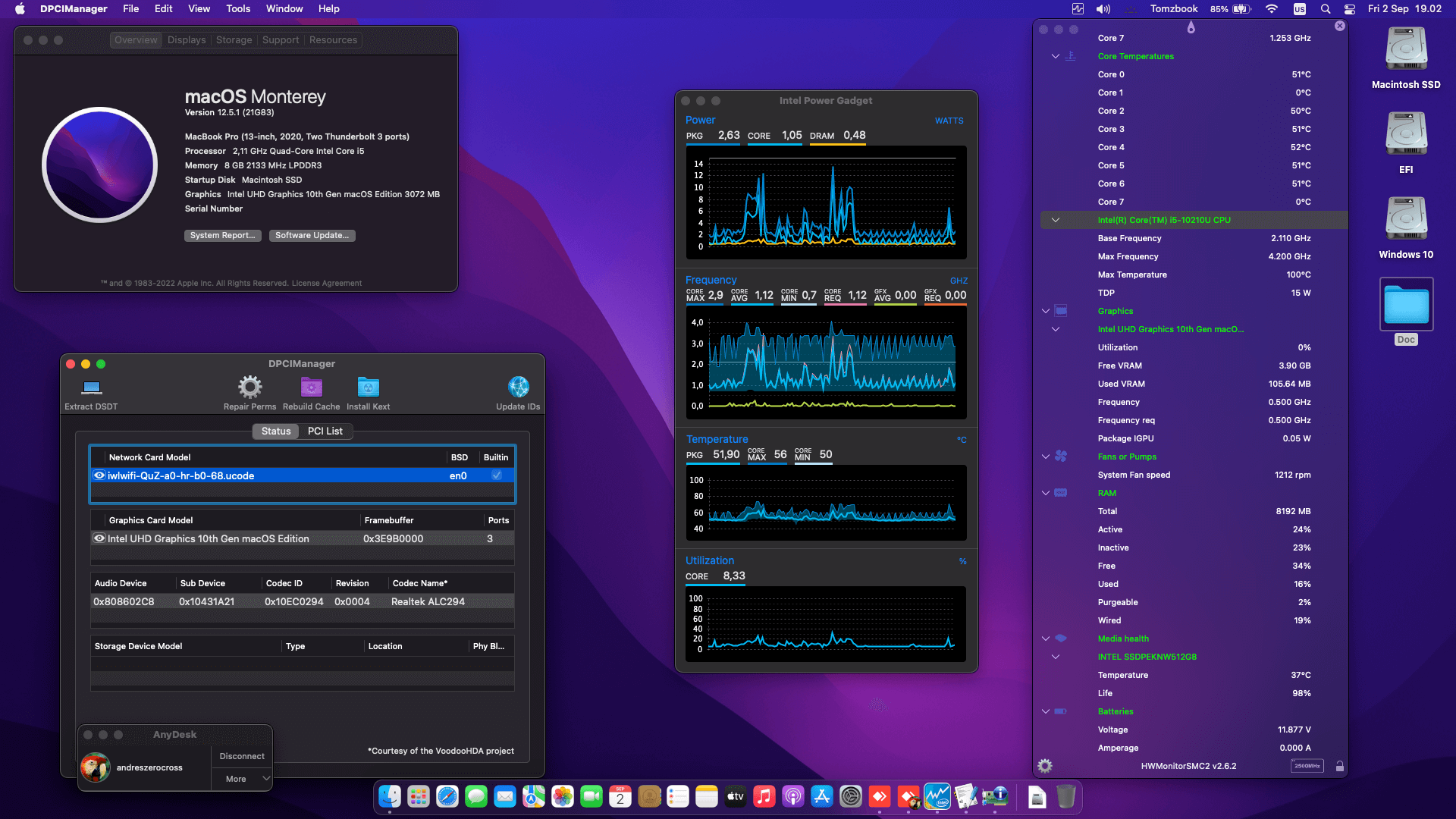Image resolution: width=1456 pixels, height=819 pixels.
Task: Open the Displays tab in About This Mac
Action: pos(187,40)
